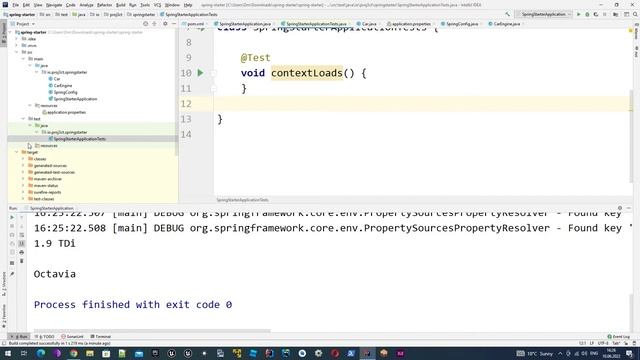Click the Project tree vertical scrollbar
This screenshot has height=360, width=640.
(x=176, y=92)
